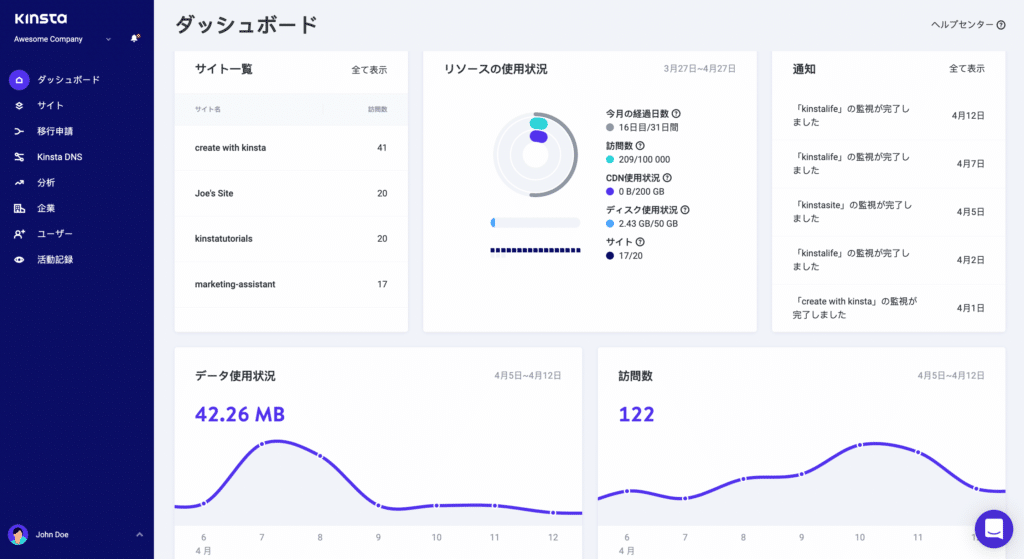1024x559 pixels.
Task: Click the 活動記録 eye icon
Action: click(19, 260)
